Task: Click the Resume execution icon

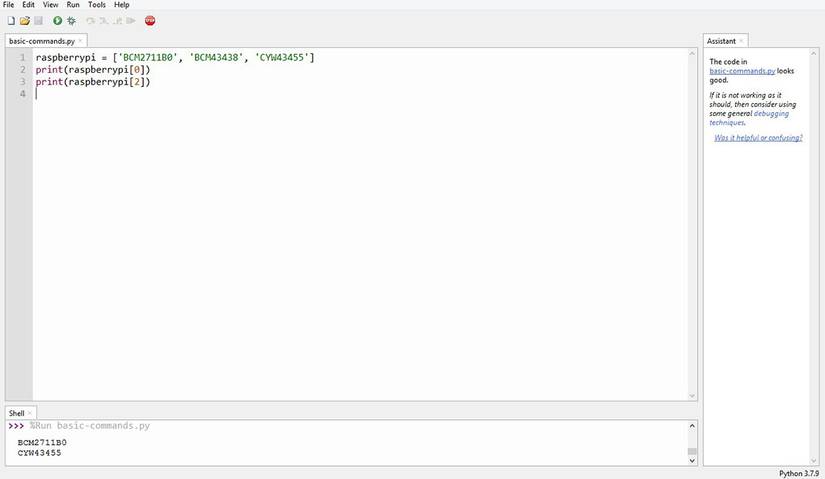Action: pos(131,21)
